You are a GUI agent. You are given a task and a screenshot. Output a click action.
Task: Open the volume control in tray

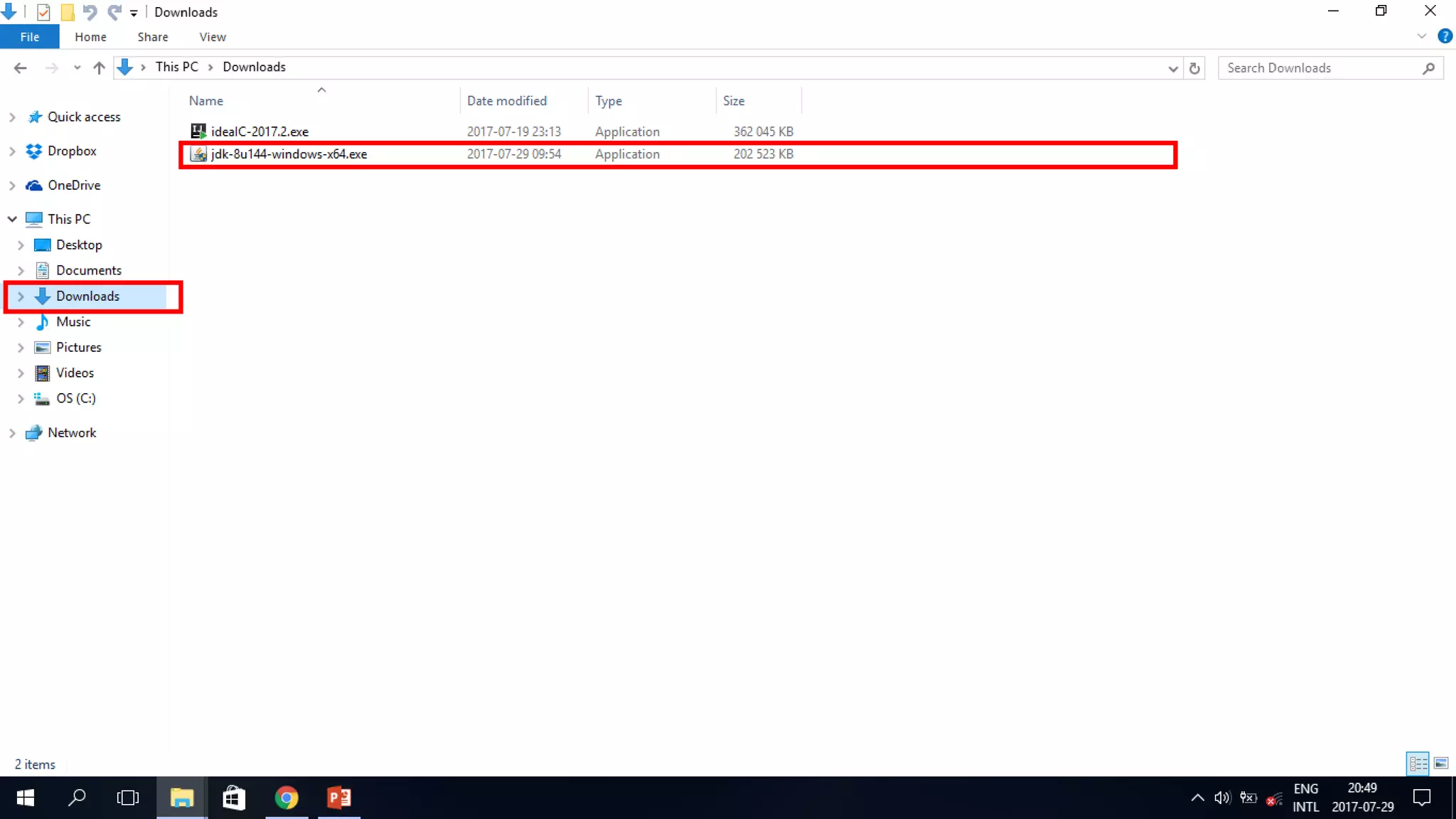click(1222, 798)
